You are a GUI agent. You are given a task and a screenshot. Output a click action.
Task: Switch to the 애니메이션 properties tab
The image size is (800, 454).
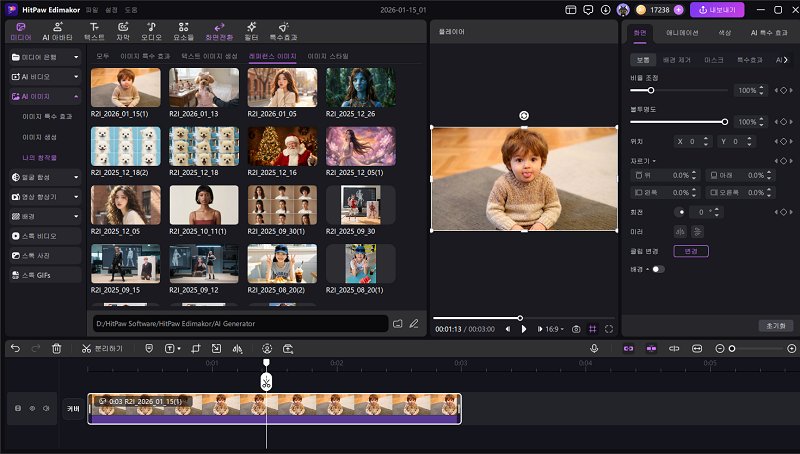[x=682, y=33]
